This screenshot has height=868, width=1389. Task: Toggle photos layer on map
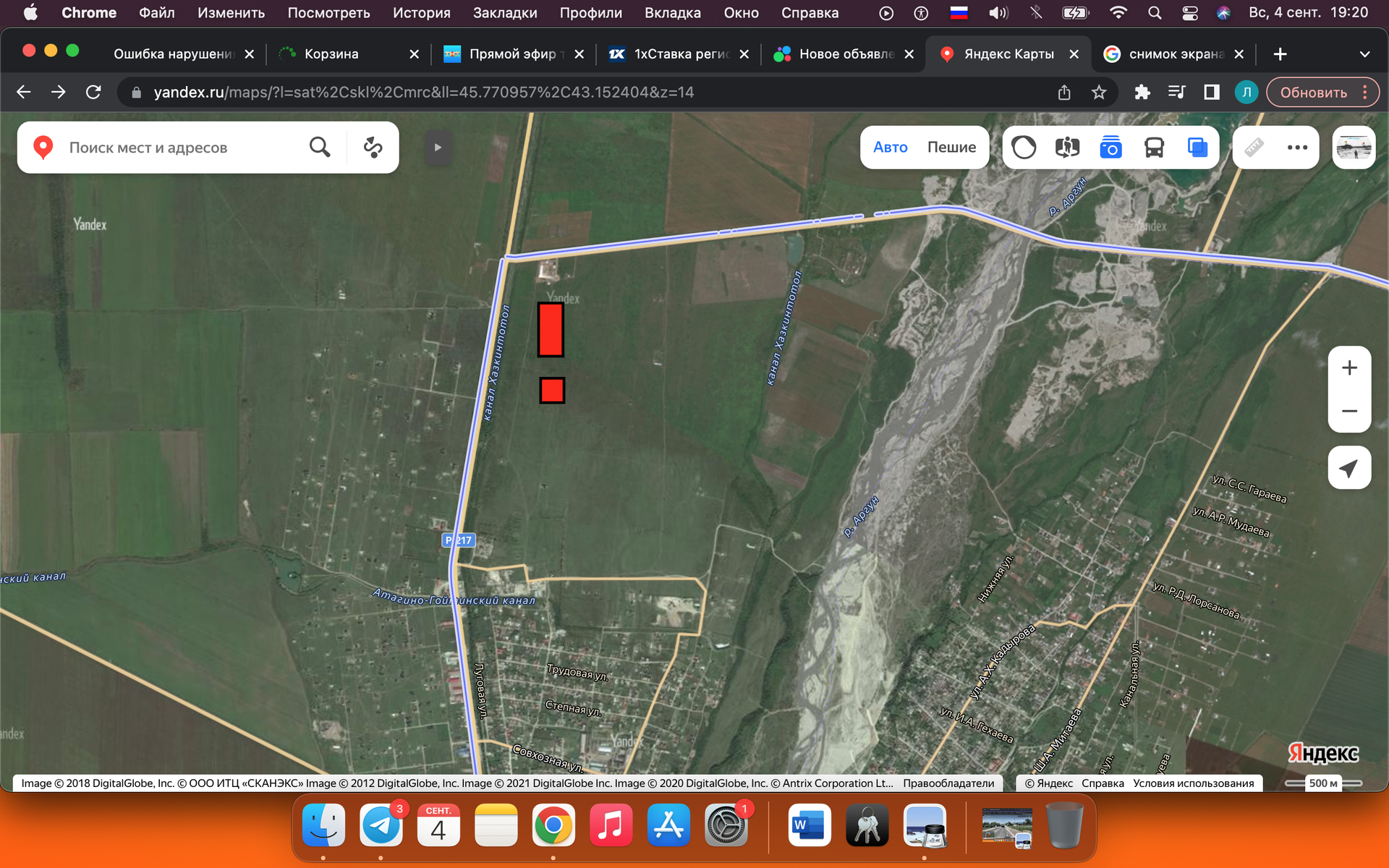(1110, 148)
